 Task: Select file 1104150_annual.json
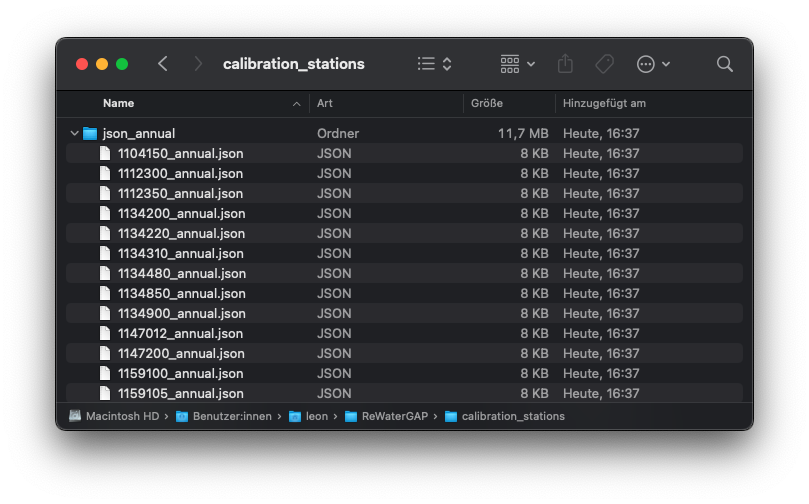point(180,153)
